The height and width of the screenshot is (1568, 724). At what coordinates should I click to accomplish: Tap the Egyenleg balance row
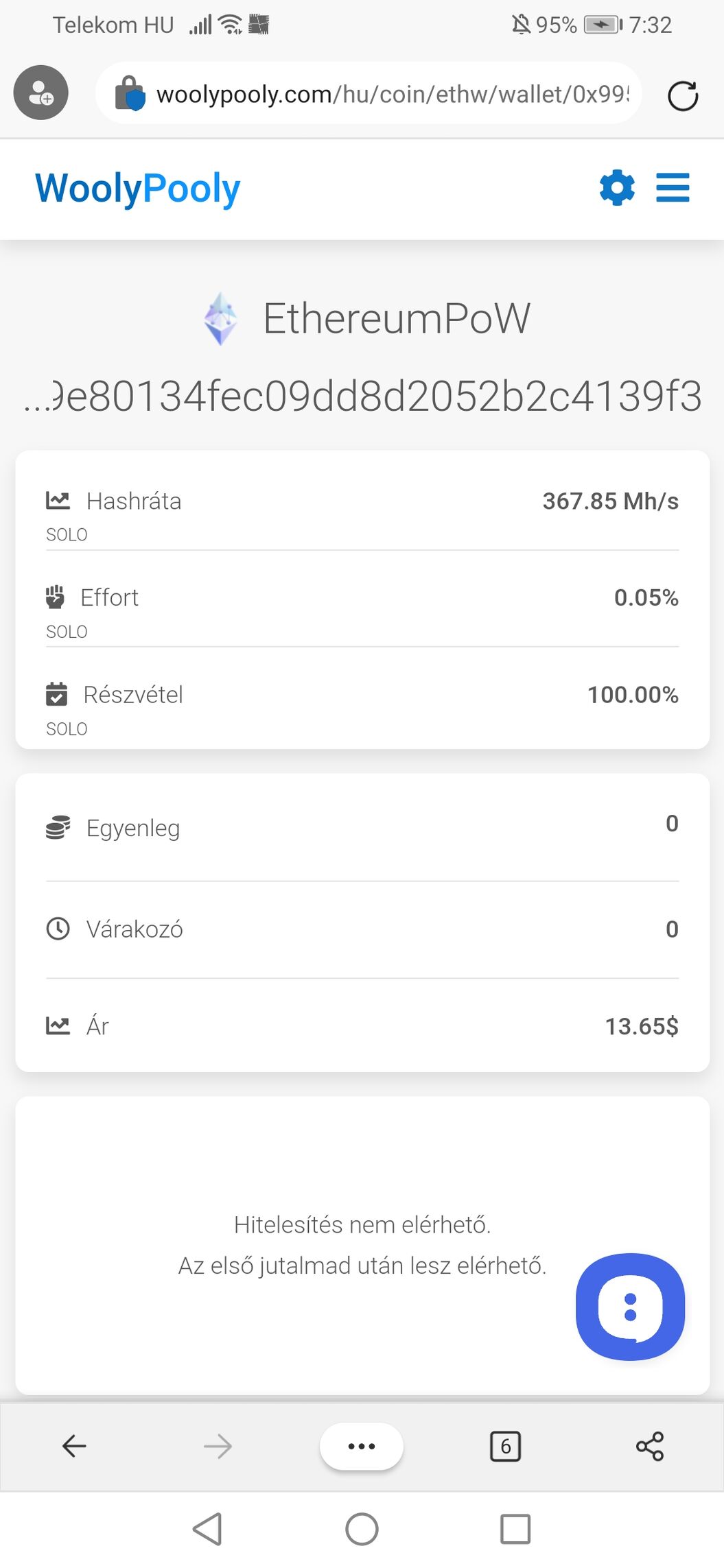362,828
